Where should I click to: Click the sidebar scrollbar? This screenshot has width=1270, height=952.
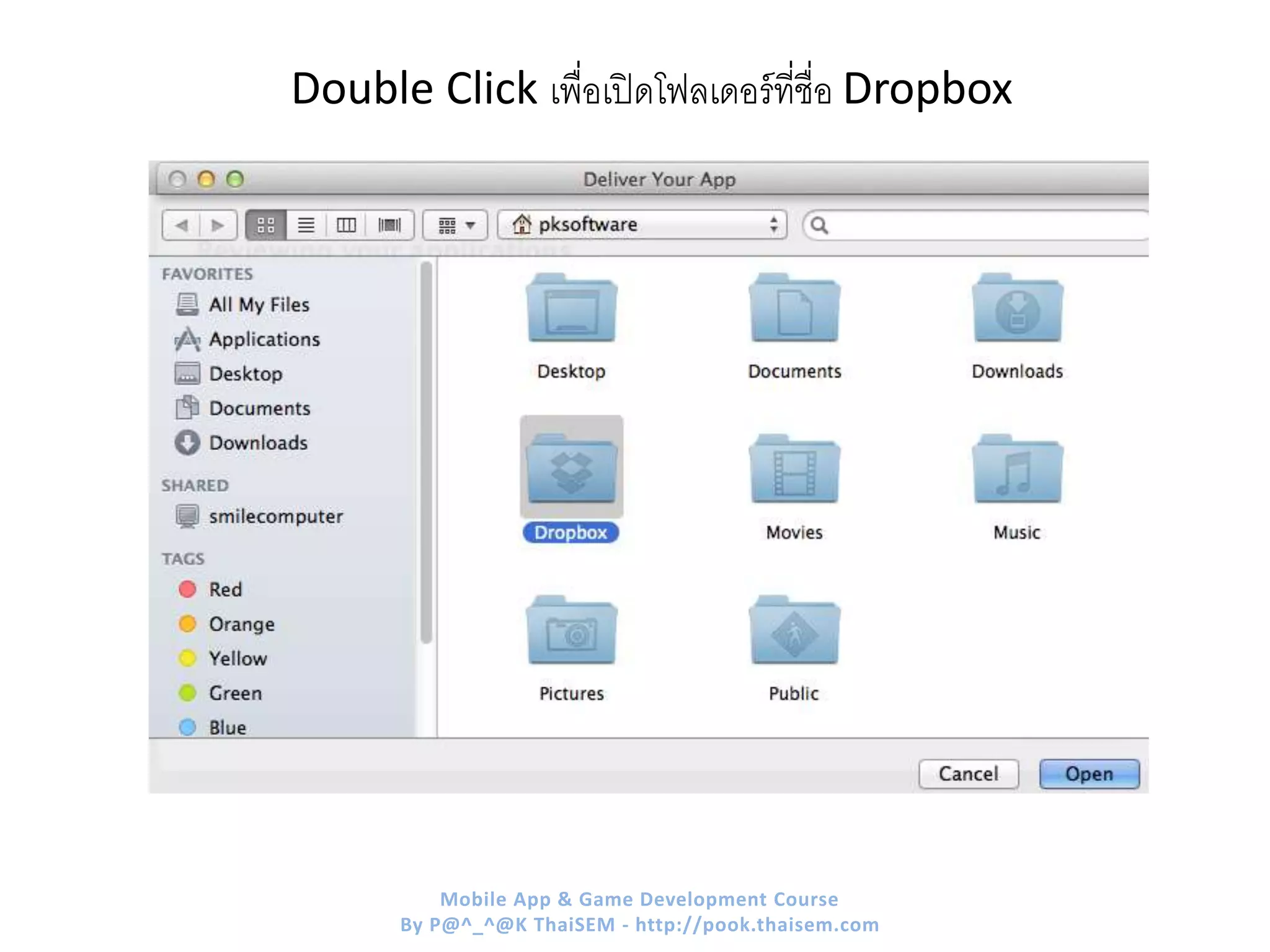(x=426, y=452)
